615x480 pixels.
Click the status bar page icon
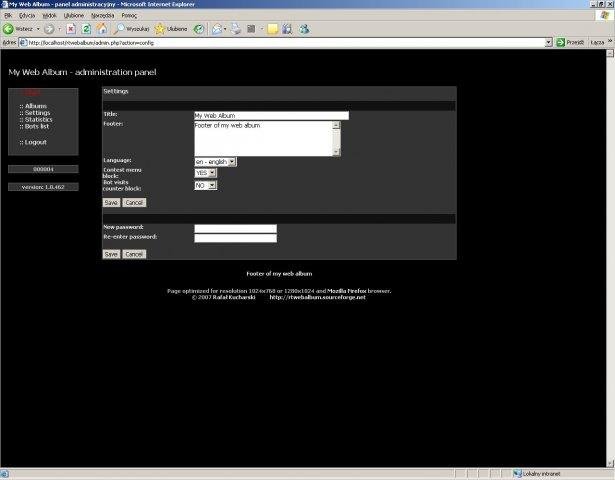tap(4, 474)
